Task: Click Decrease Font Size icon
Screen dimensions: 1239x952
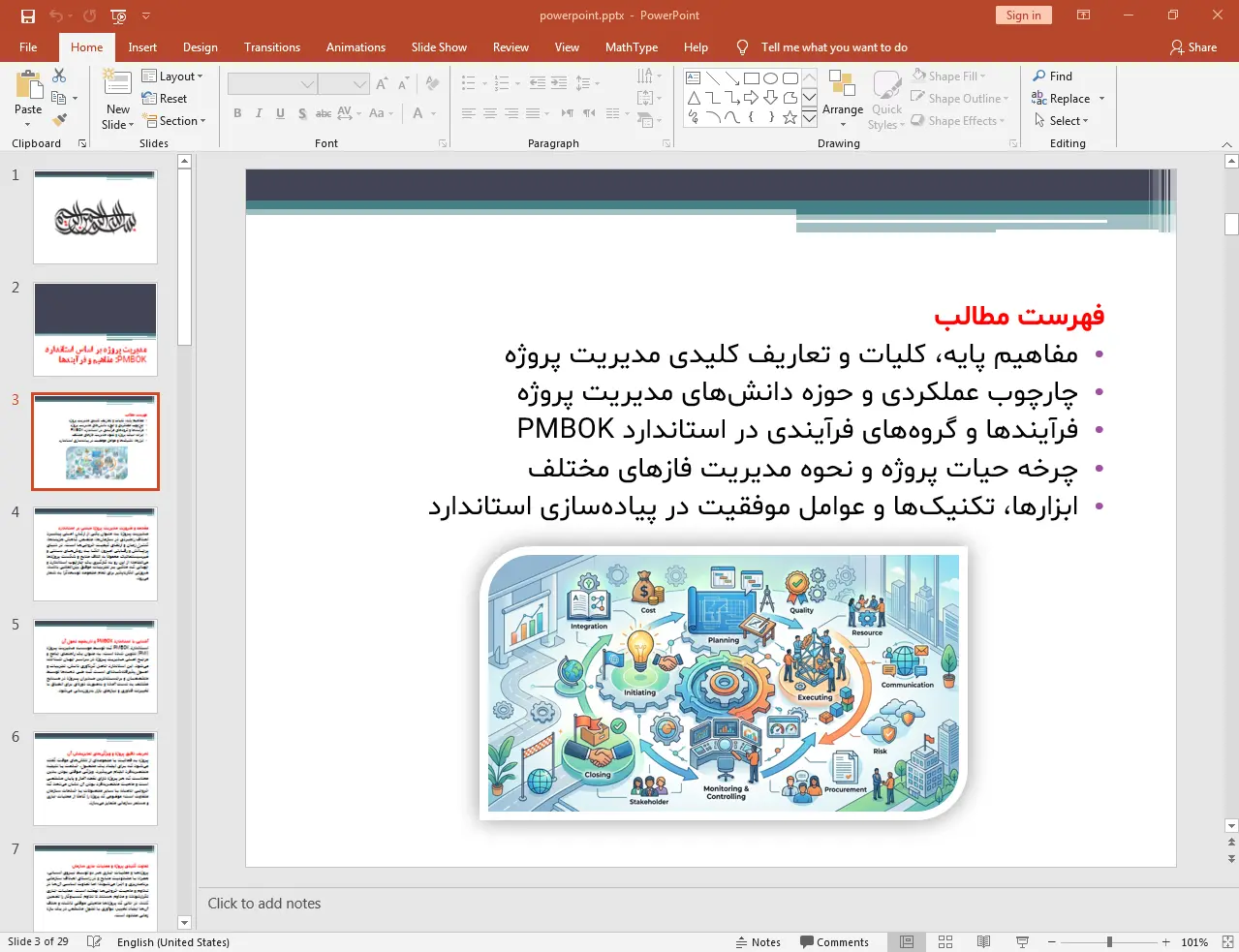Action: (x=402, y=84)
